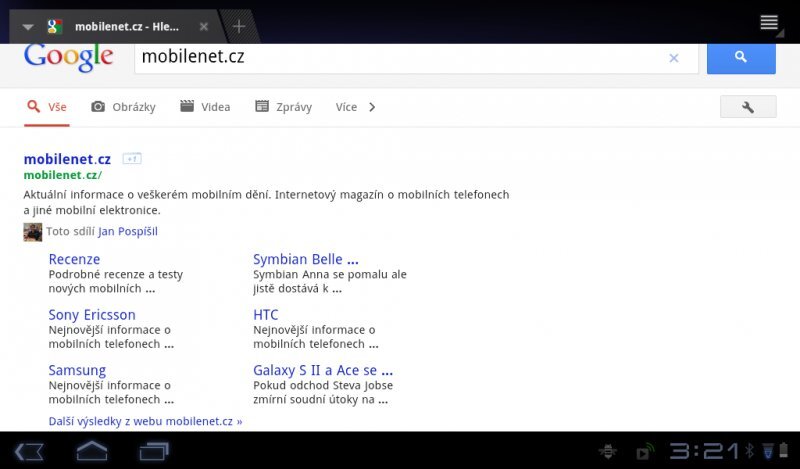Open the Sony Ericsson sitelink

pyautogui.click(x=92, y=315)
